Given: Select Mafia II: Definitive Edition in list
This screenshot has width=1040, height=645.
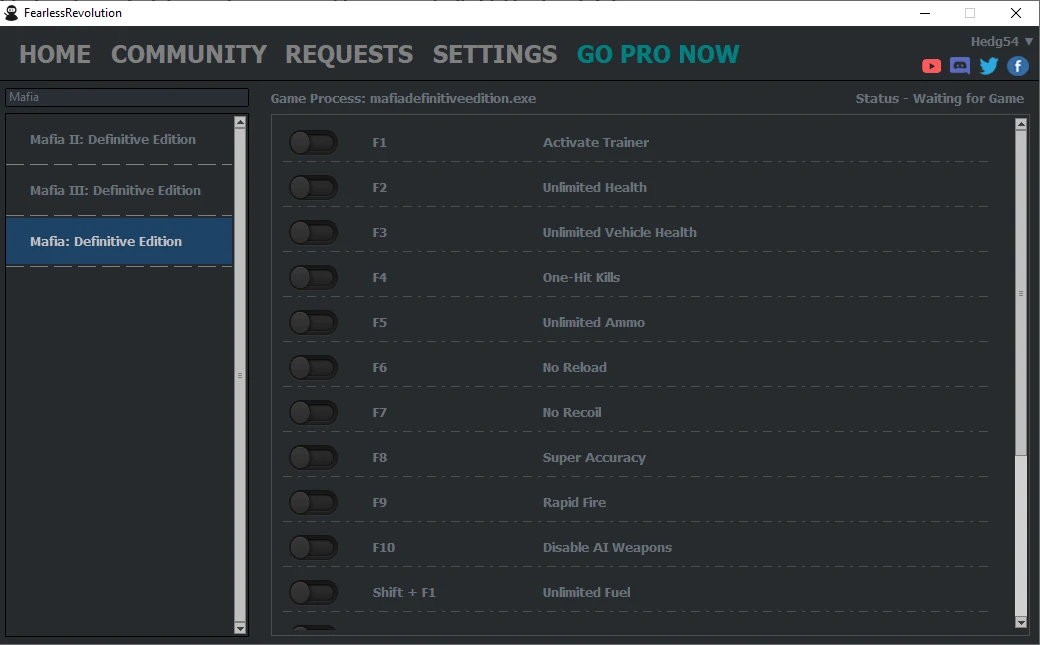Looking at the screenshot, I should (x=119, y=139).
